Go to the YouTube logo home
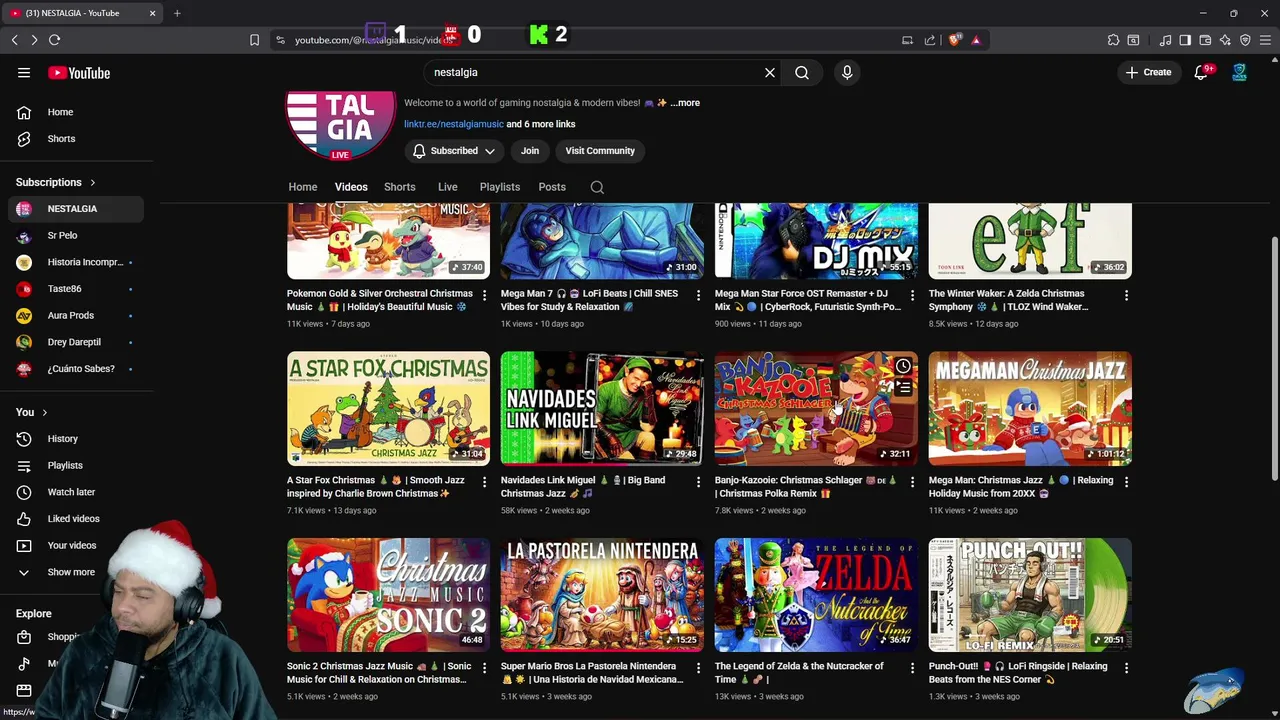The height and width of the screenshot is (720, 1280). click(79, 73)
